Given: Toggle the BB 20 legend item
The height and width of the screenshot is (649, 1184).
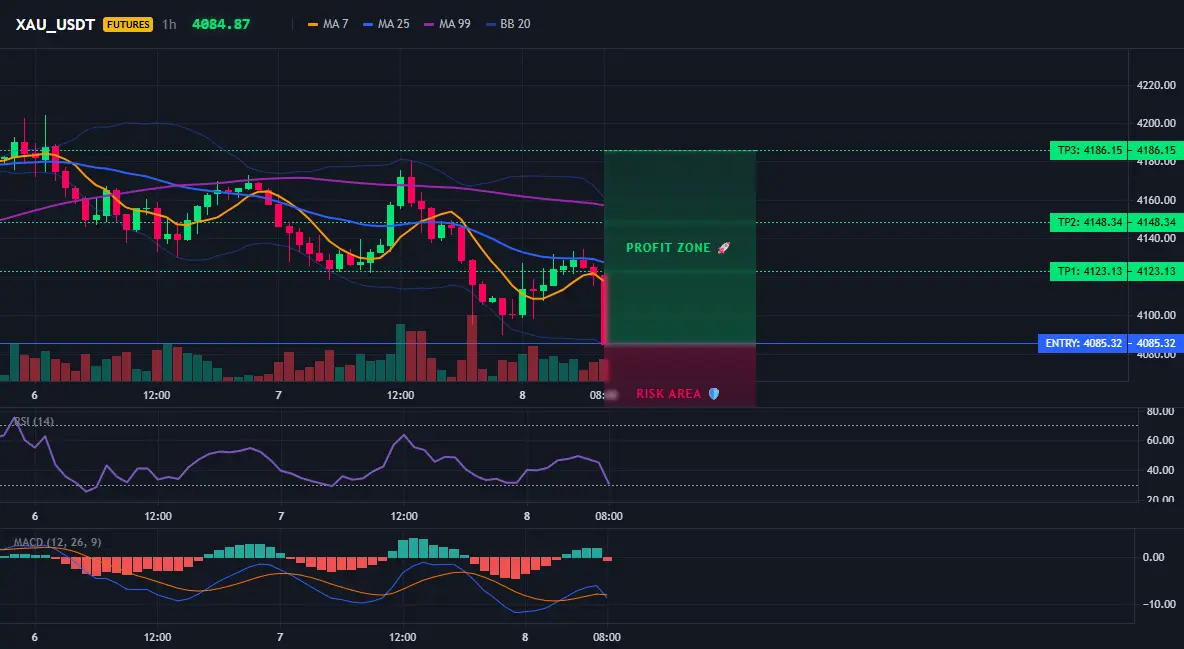Looking at the screenshot, I should pos(508,24).
